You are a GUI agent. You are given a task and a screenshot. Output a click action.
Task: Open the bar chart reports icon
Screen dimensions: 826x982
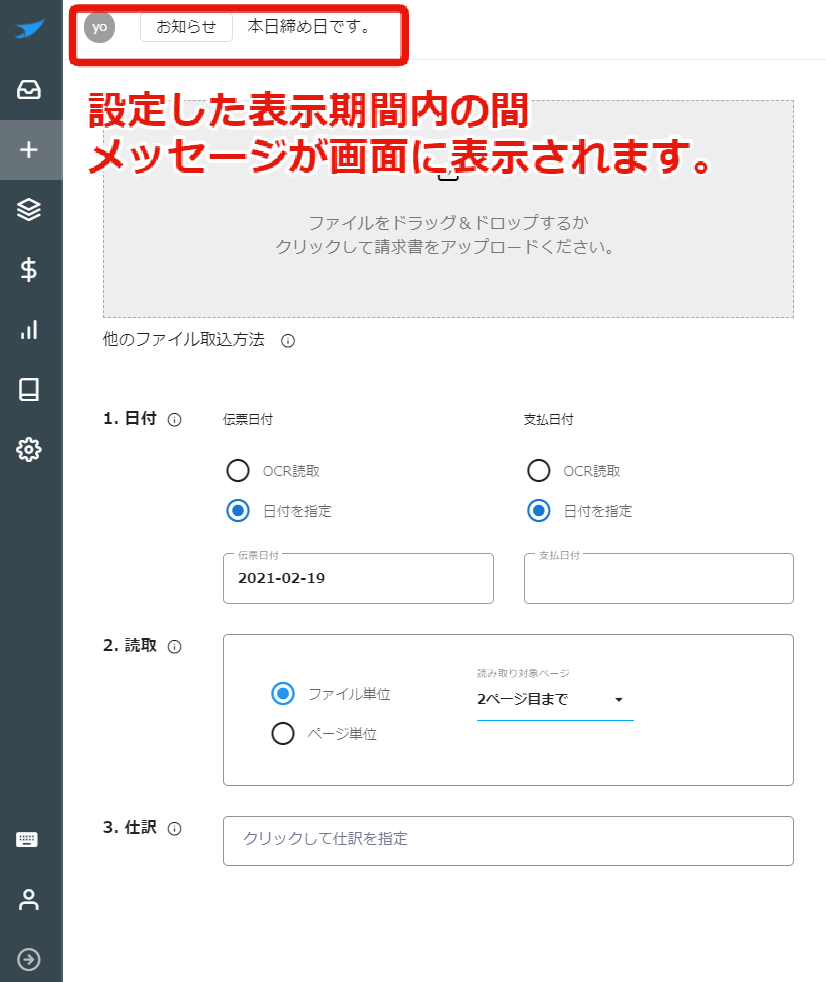coord(29,330)
